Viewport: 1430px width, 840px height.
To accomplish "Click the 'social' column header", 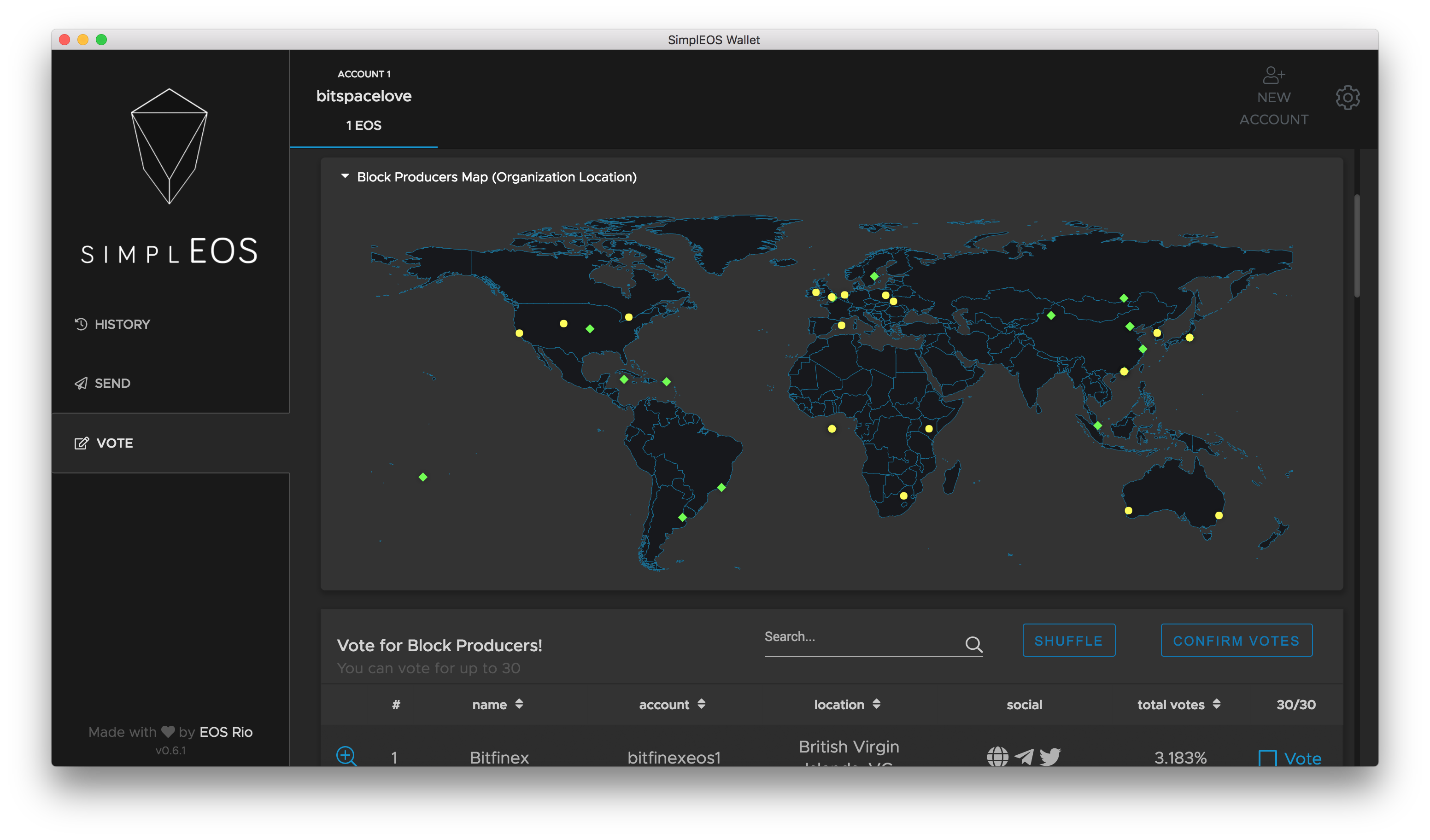I will 1024,705.
